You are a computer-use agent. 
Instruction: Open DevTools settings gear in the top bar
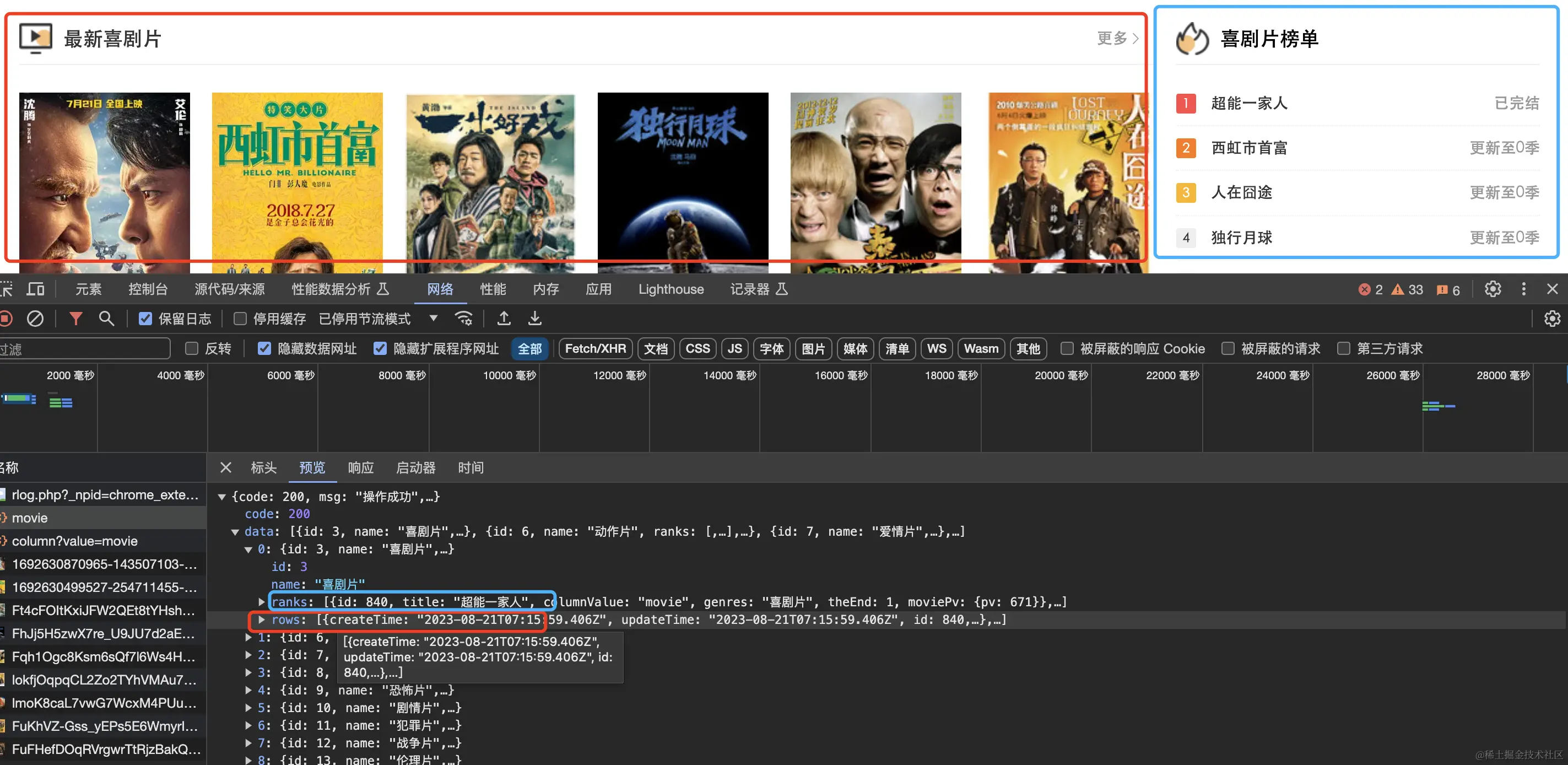pos(1493,289)
